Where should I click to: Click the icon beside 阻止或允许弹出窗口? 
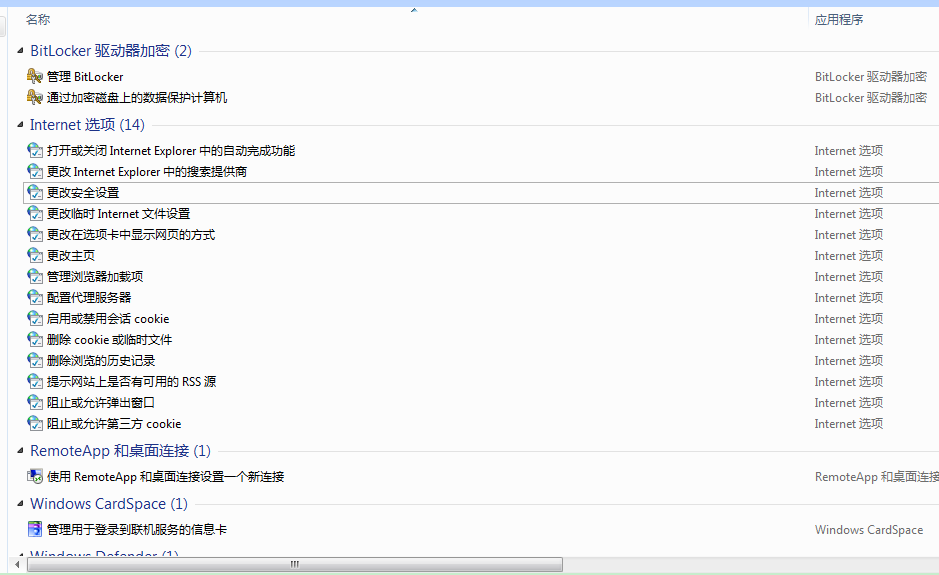tap(35, 402)
